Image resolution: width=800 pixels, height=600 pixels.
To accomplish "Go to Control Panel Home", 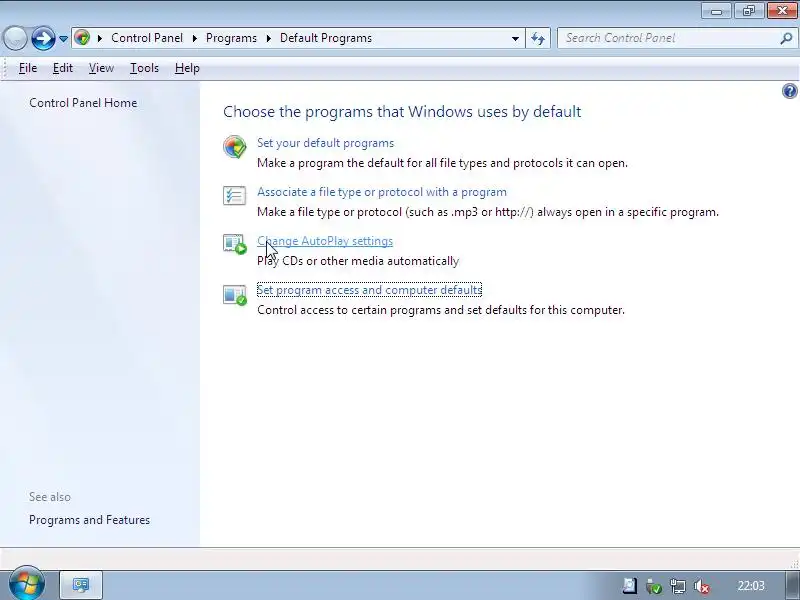I will point(83,103).
